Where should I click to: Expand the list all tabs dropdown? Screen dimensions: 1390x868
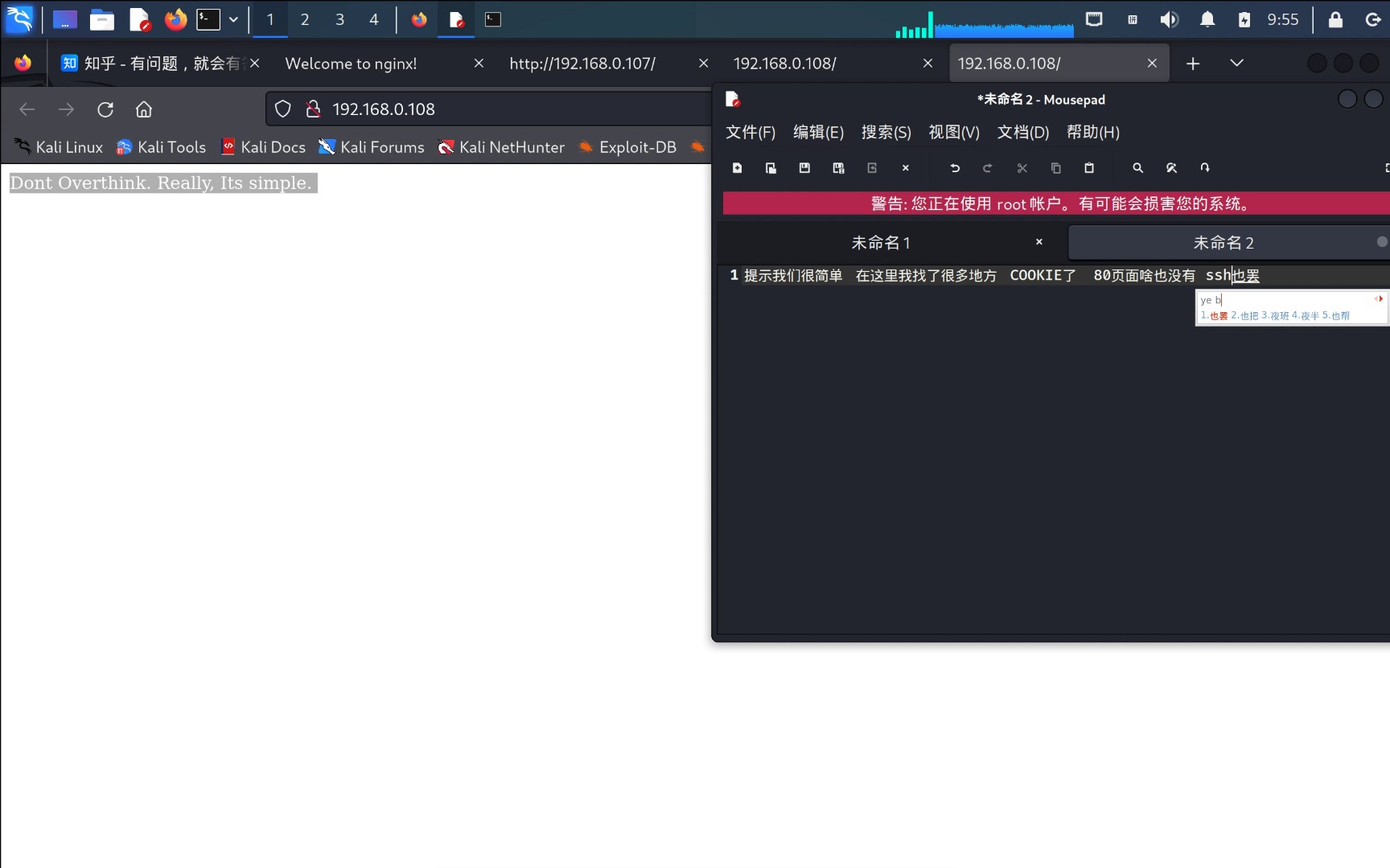click(x=1237, y=64)
